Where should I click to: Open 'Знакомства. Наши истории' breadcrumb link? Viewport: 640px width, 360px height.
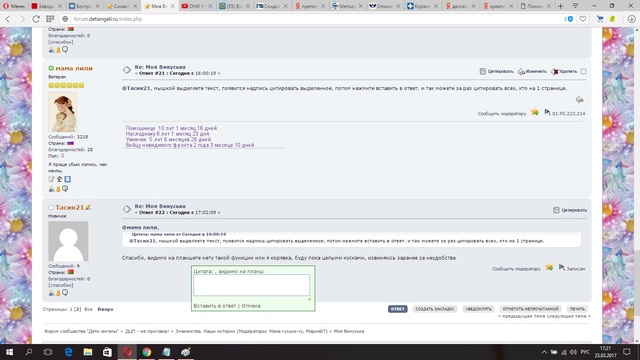click(x=205, y=331)
